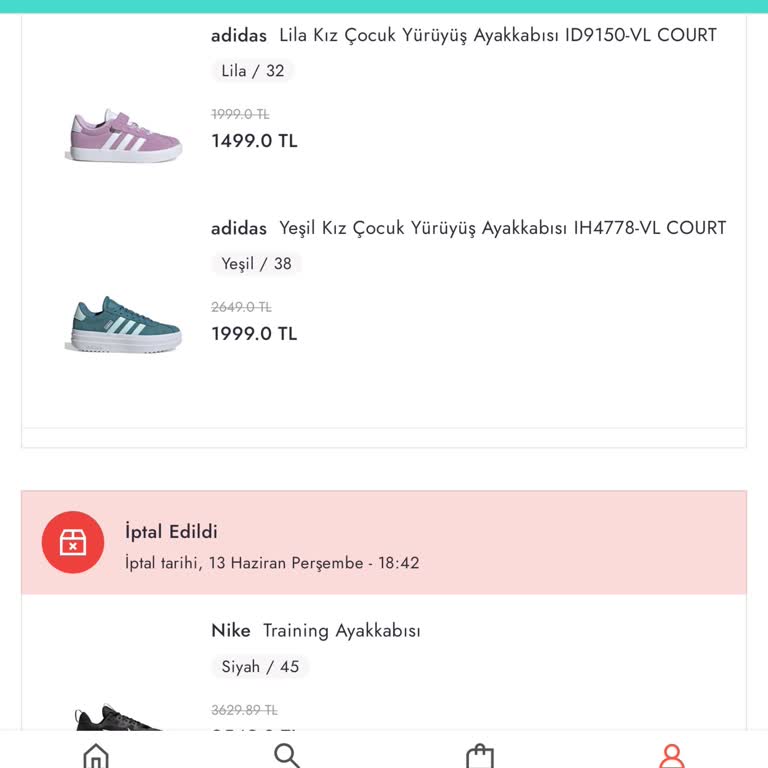Click the adidas brand on lilac shoe

pyautogui.click(x=239, y=36)
